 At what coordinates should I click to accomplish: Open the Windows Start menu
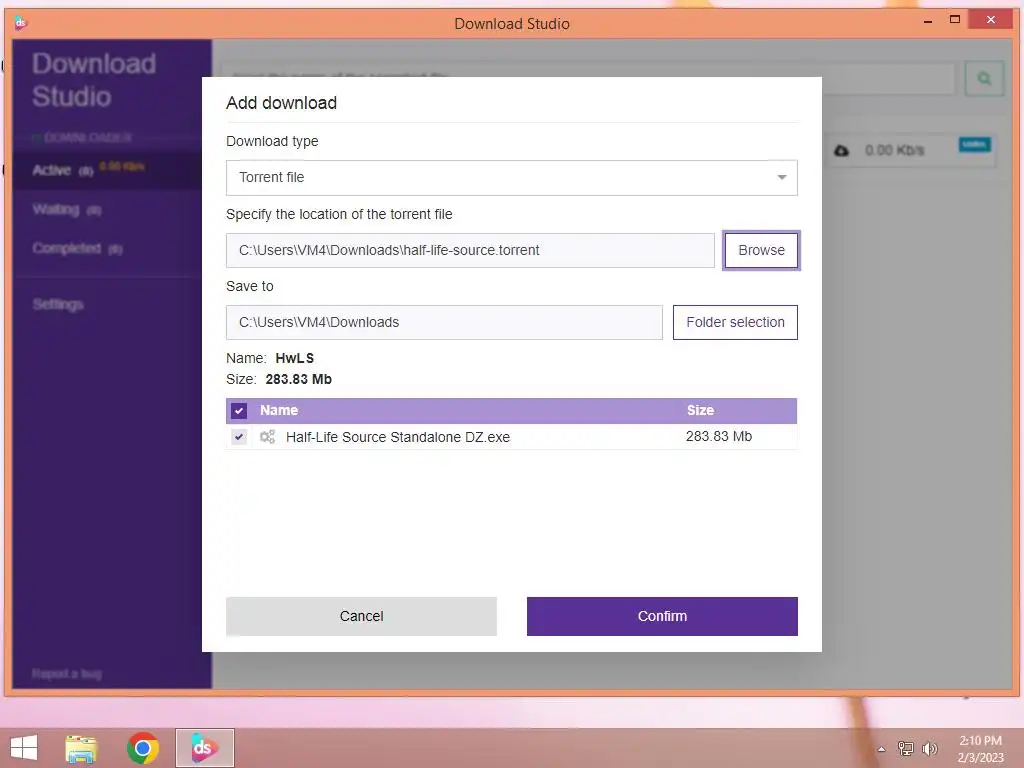(24, 748)
